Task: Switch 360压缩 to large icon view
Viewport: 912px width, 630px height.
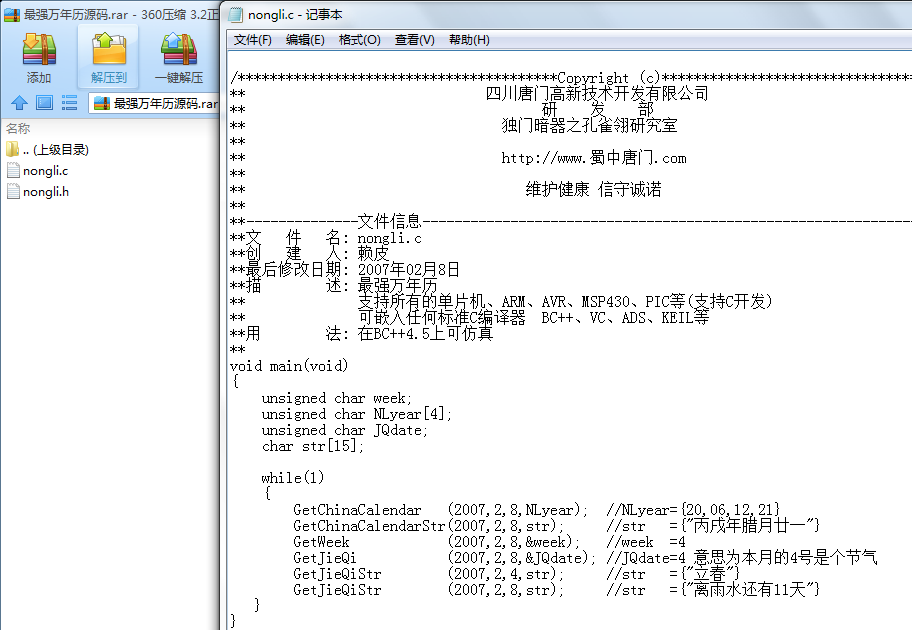Action: point(44,103)
